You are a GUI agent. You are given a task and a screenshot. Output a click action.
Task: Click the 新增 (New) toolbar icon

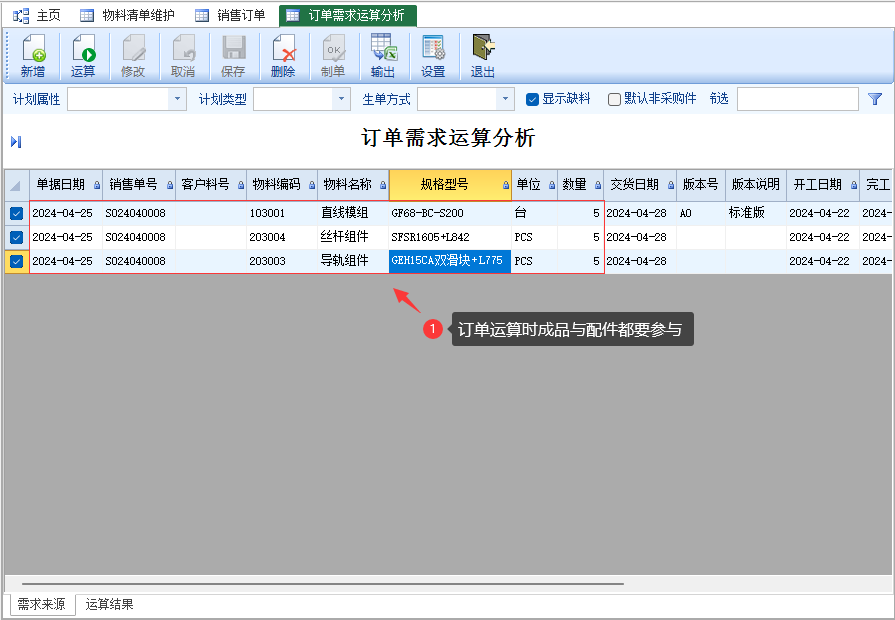click(x=33, y=55)
